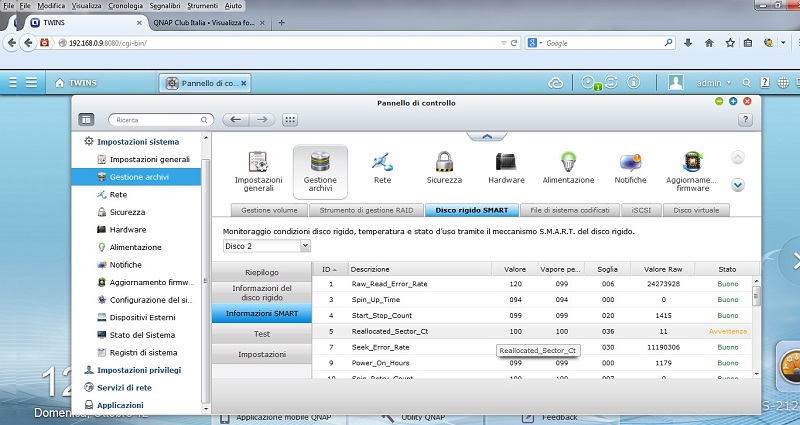Open Sicurezza lock icon in top row
Image resolution: width=800 pixels, height=425 pixels.
click(x=444, y=162)
